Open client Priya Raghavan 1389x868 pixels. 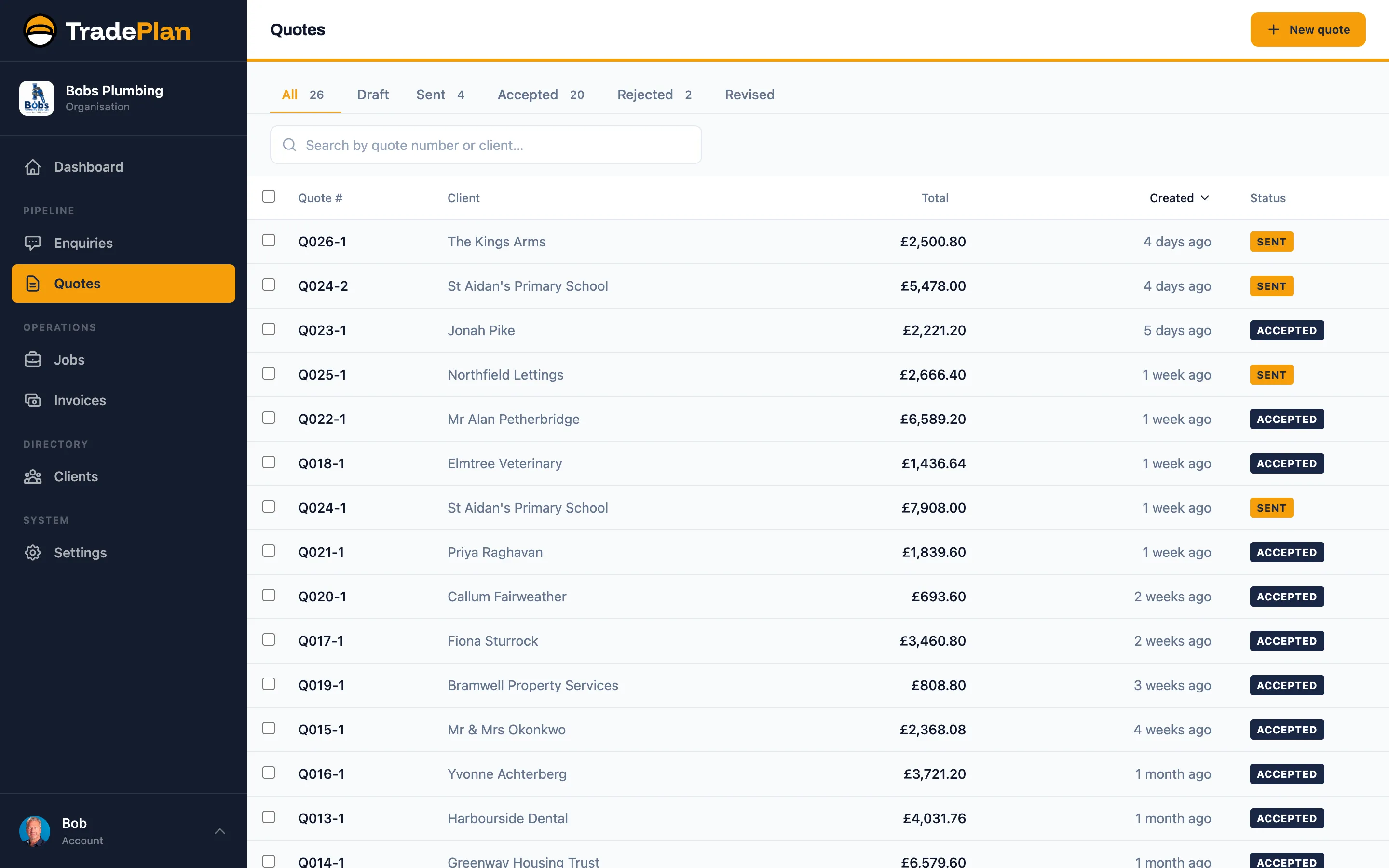point(495,552)
